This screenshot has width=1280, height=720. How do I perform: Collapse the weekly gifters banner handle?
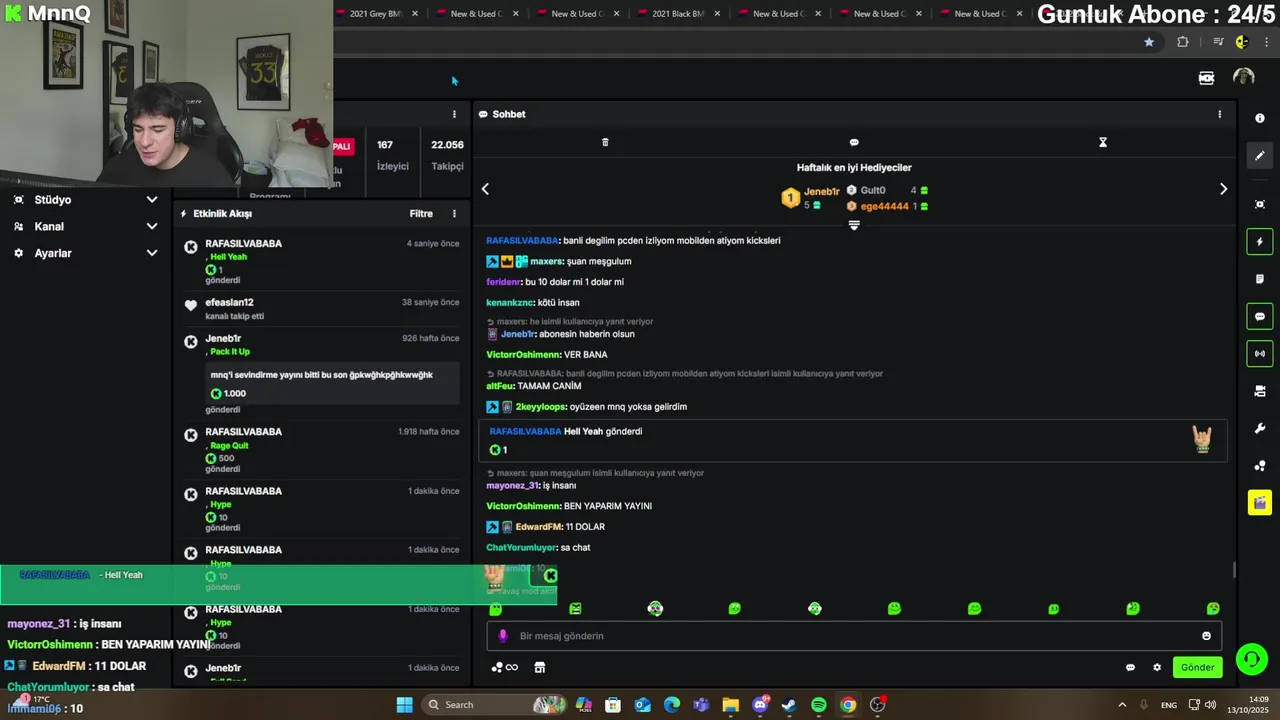(854, 225)
